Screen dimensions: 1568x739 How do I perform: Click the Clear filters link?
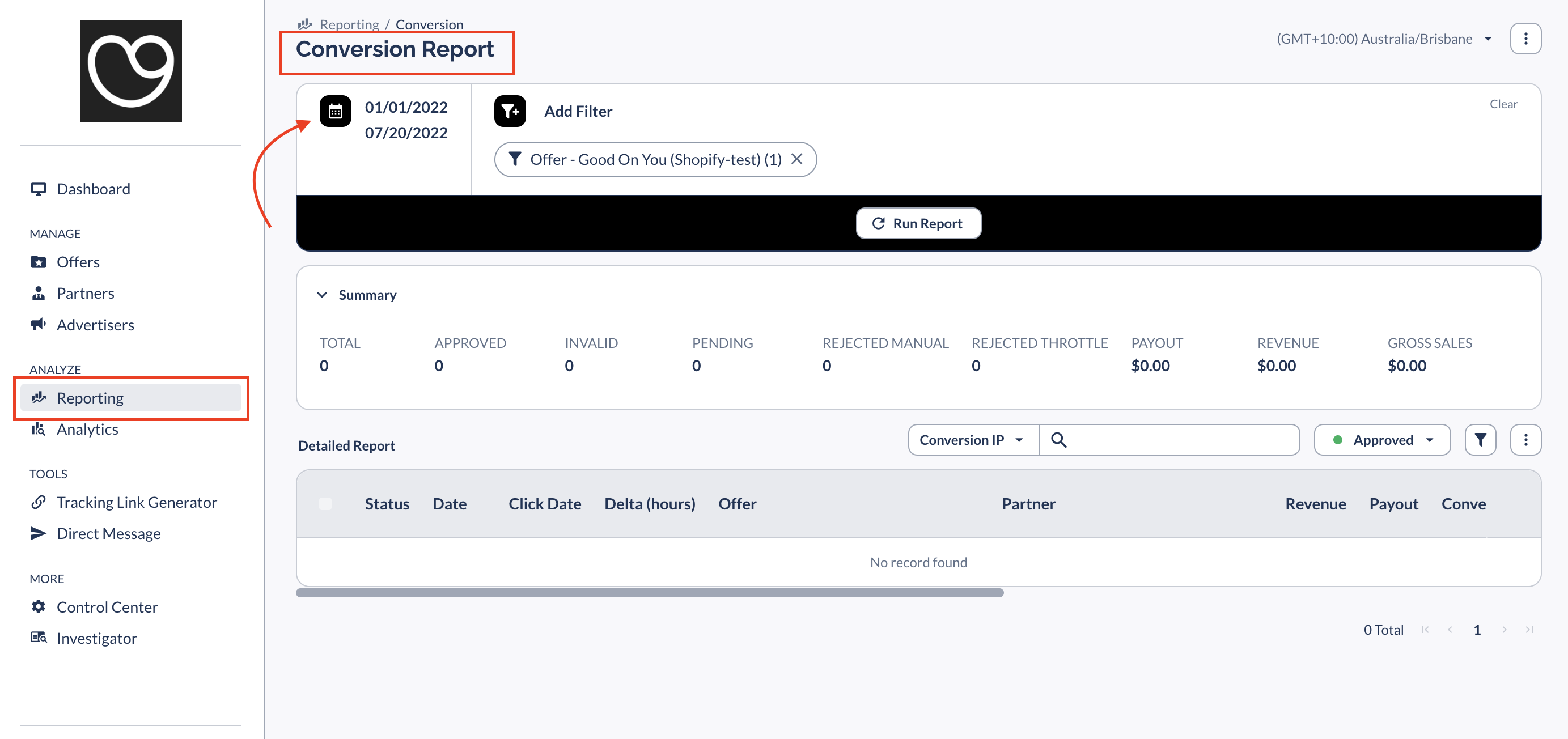[x=1503, y=104]
